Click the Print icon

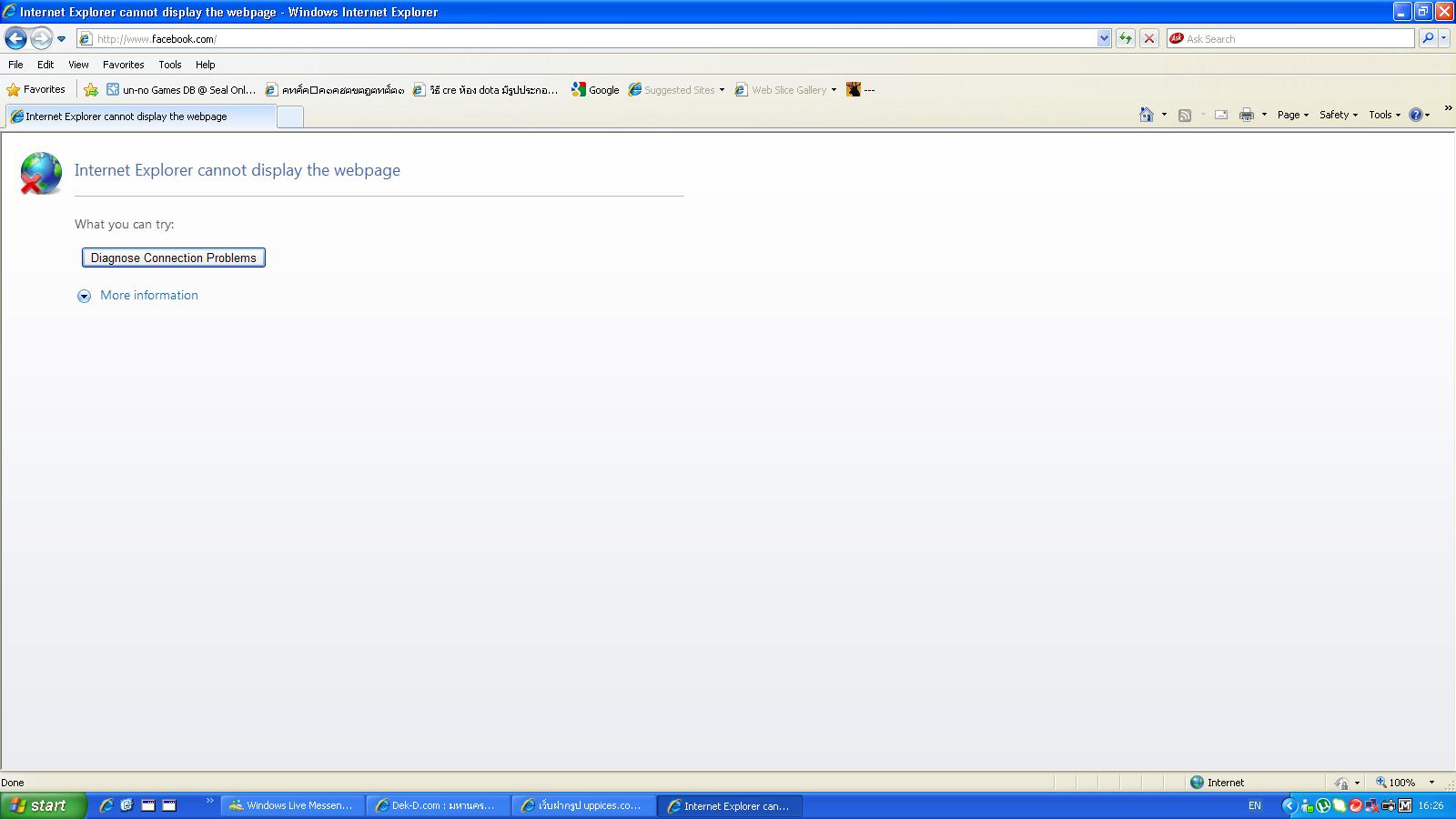click(1247, 115)
